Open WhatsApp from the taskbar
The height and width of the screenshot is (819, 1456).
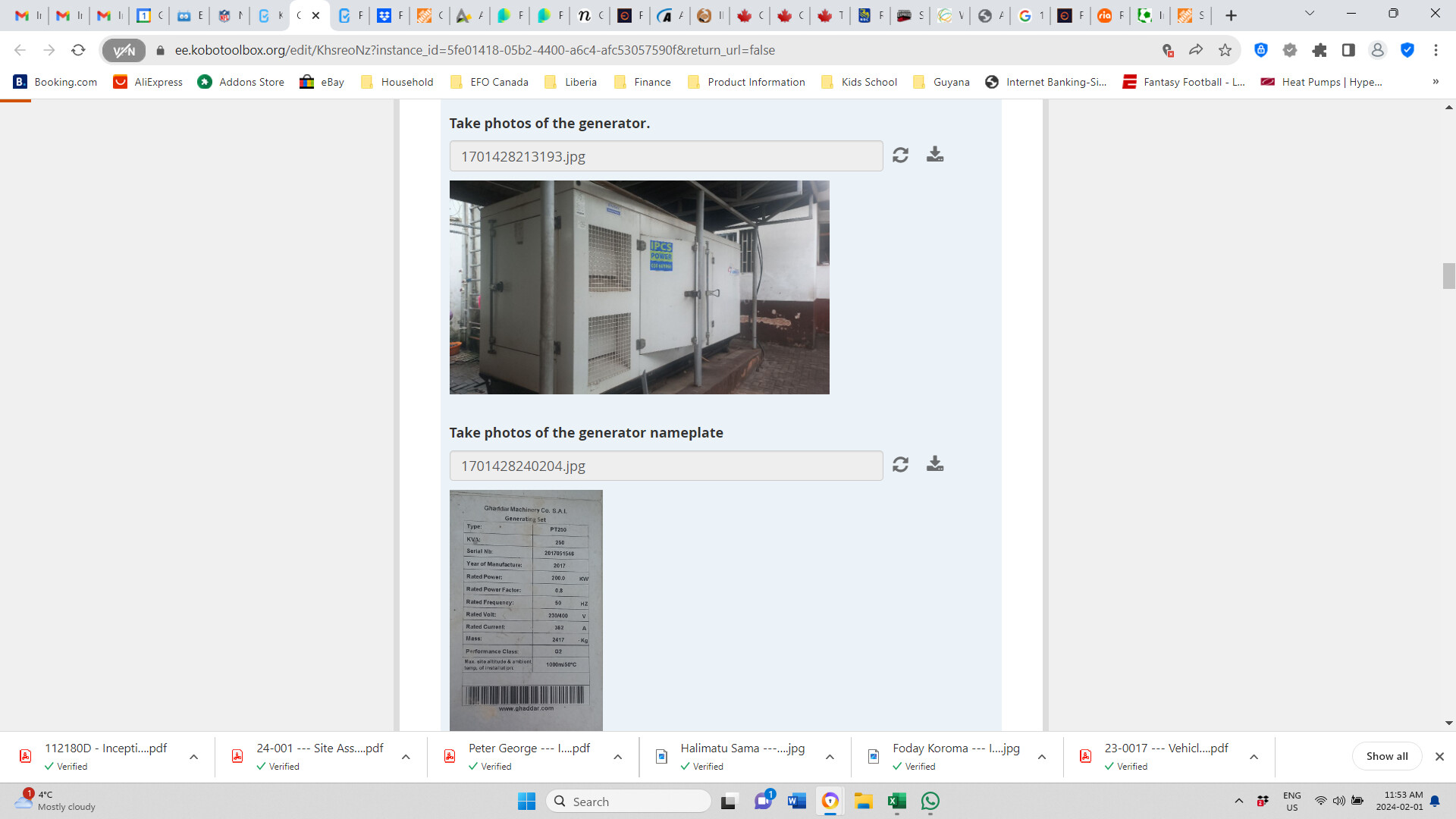point(930,802)
